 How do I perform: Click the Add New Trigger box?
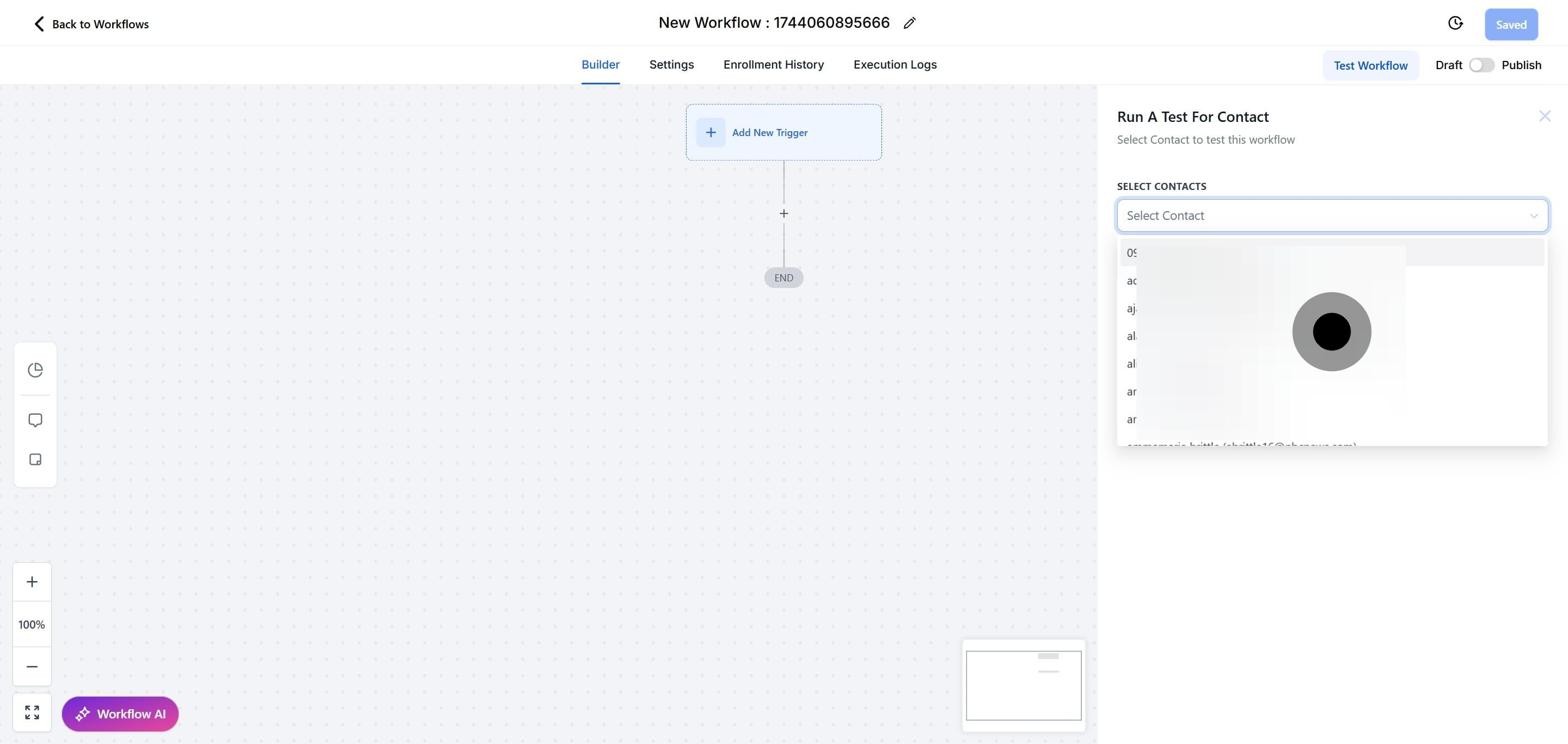(x=783, y=133)
